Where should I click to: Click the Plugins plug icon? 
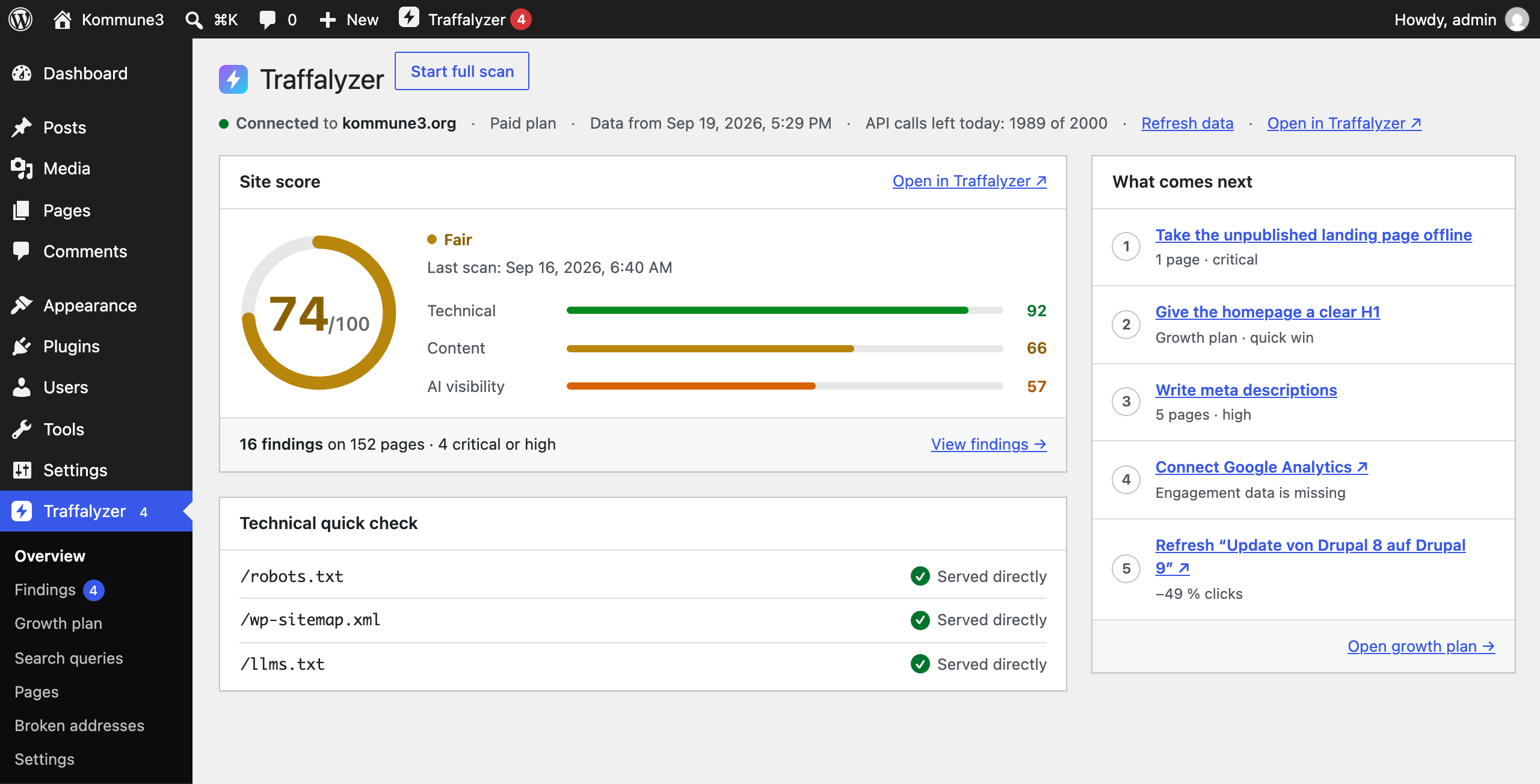click(22, 346)
